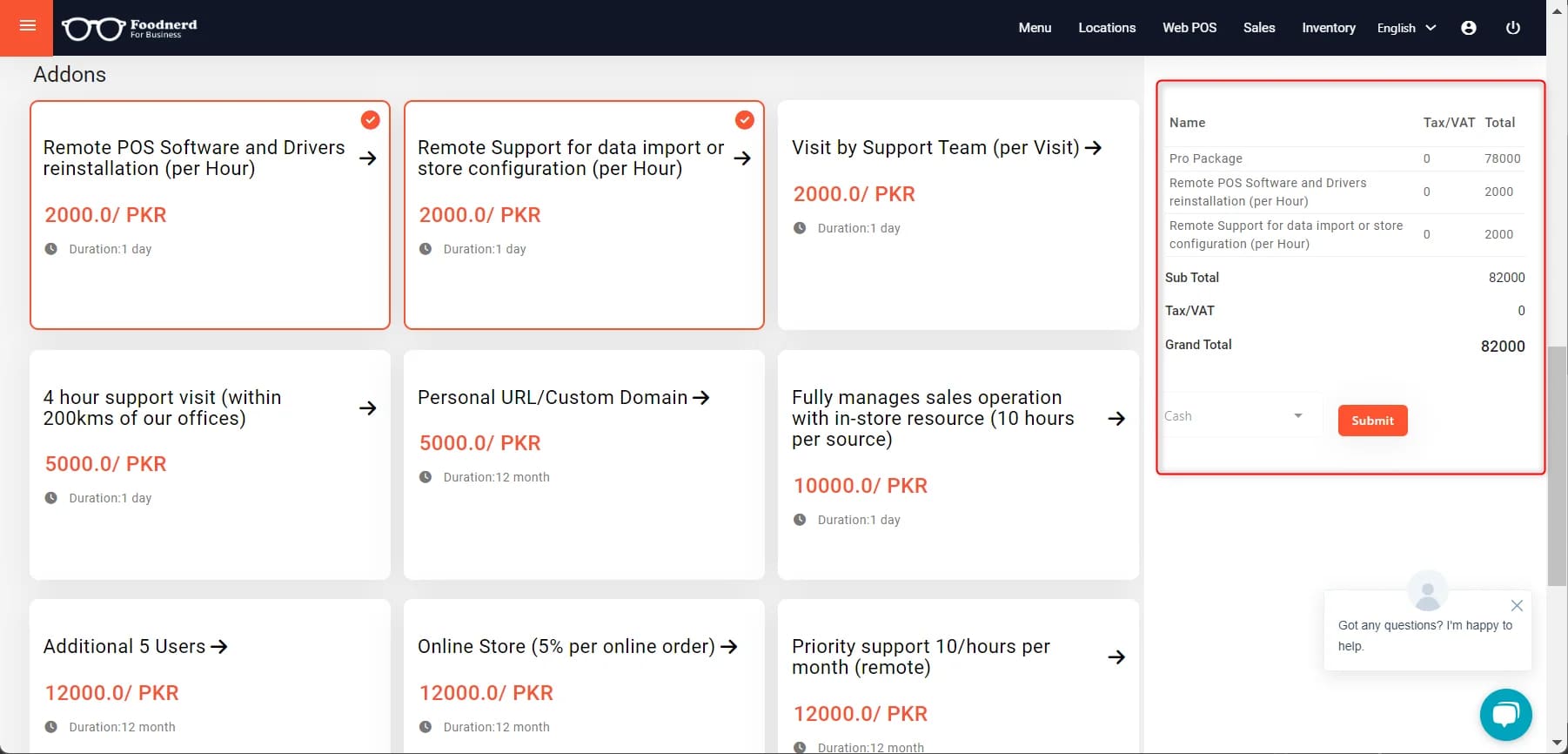This screenshot has height=754, width=1568.
Task: Click clock icon on Personal URL/Custom Domain card
Action: click(x=426, y=477)
